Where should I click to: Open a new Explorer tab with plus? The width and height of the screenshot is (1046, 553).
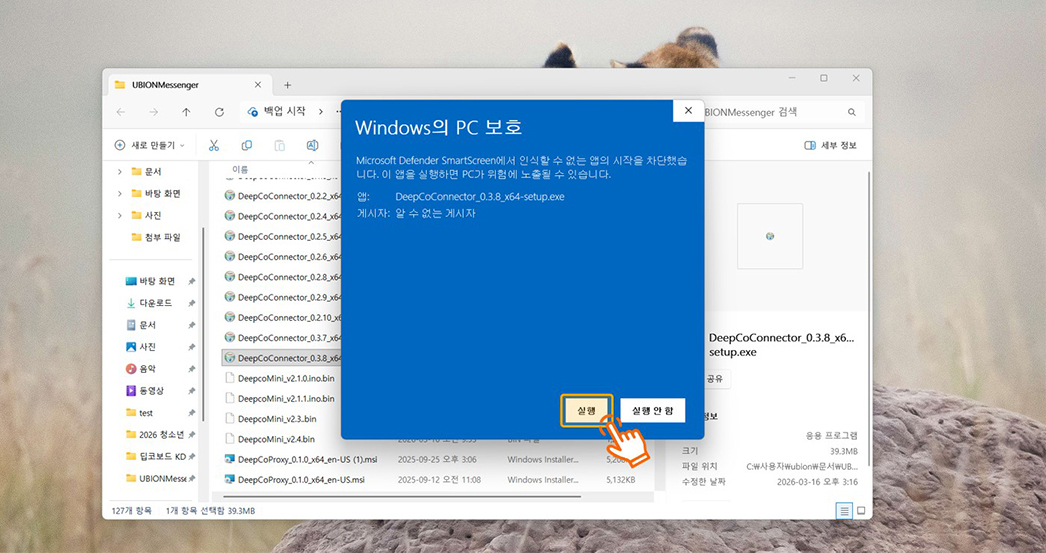pos(288,85)
